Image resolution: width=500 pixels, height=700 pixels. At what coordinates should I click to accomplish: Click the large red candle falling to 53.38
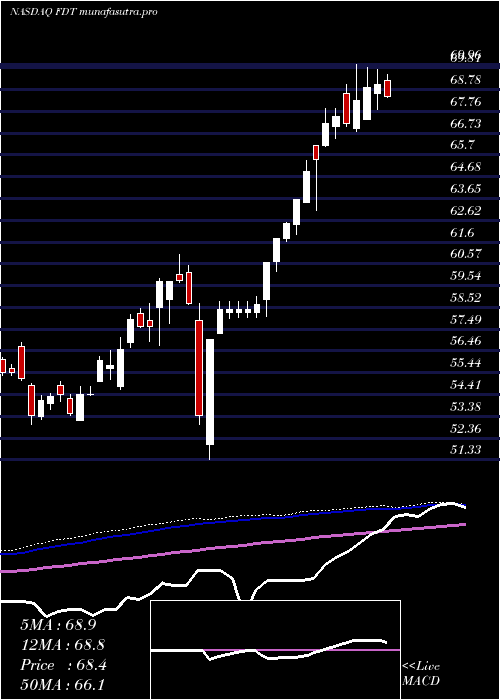pos(199,367)
